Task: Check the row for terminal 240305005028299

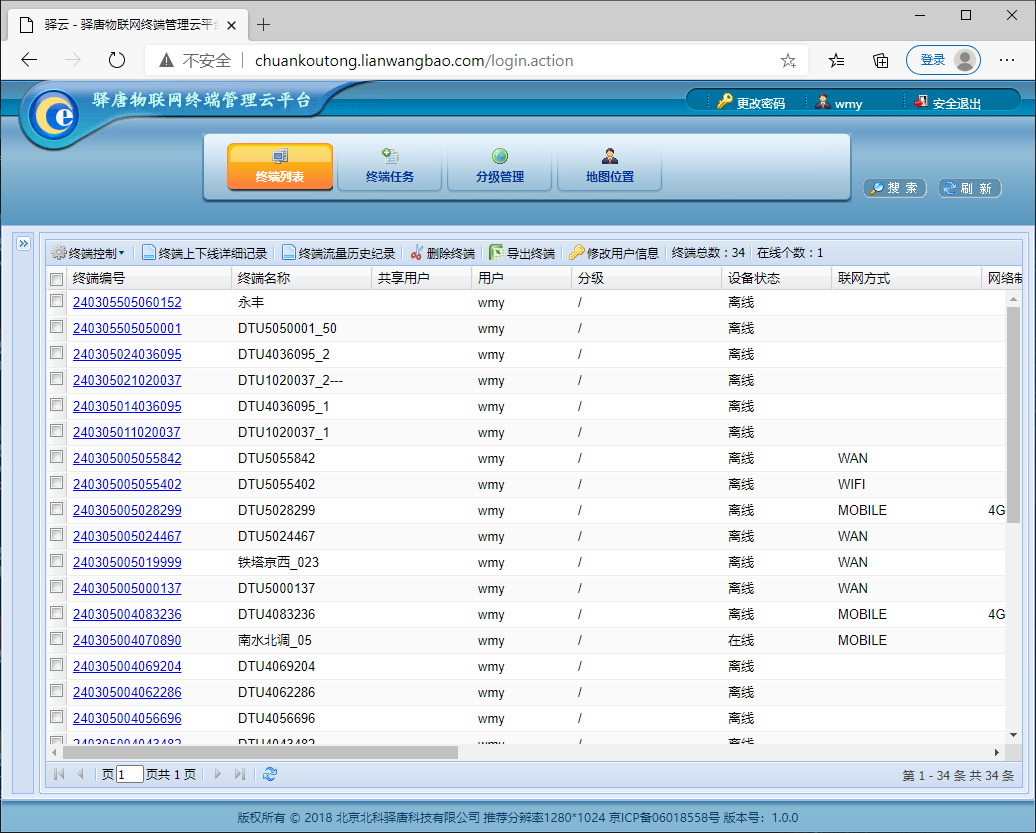Action: pos(57,509)
